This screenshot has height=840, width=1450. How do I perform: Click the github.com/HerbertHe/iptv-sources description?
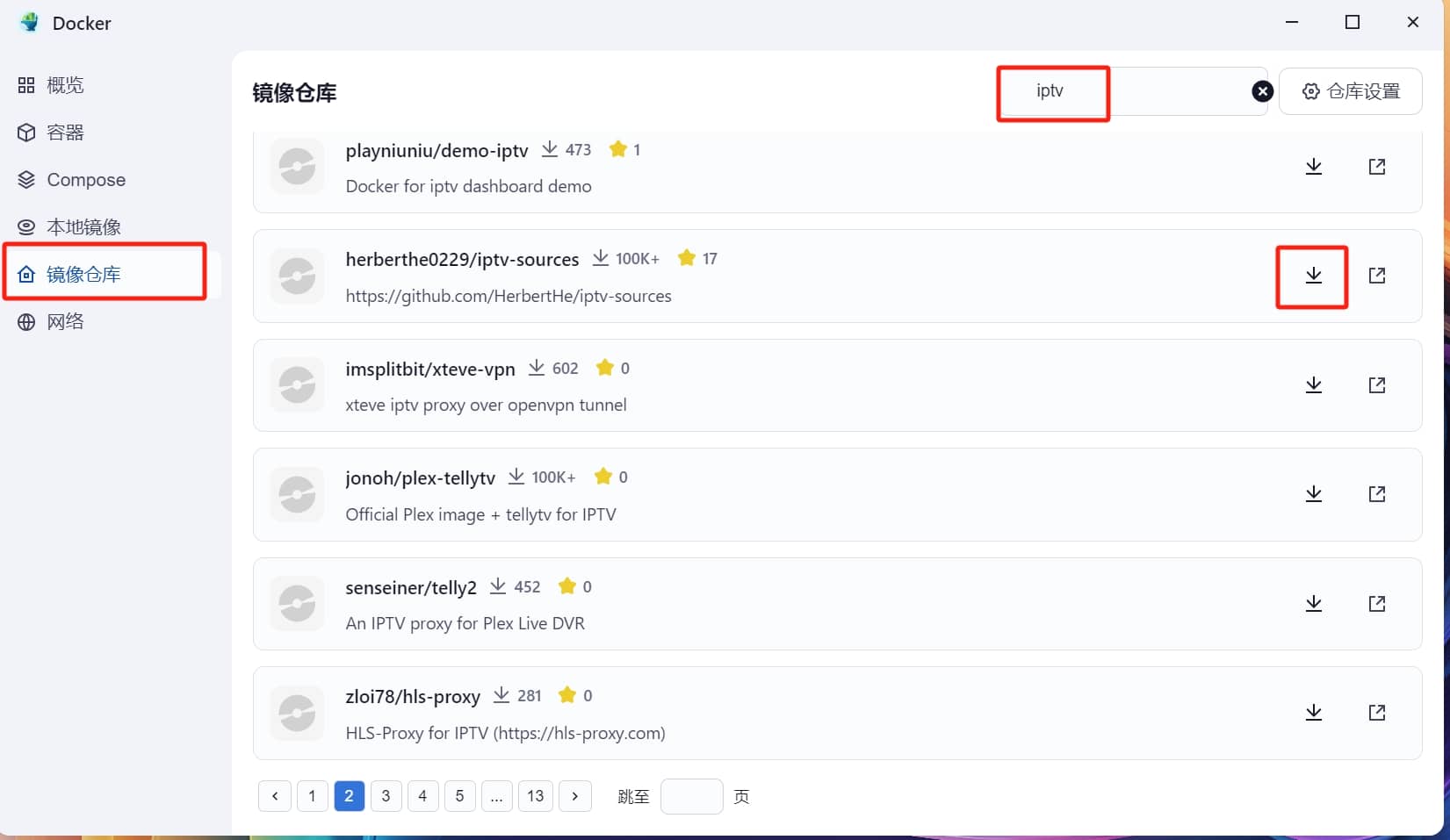pyautogui.click(x=509, y=296)
